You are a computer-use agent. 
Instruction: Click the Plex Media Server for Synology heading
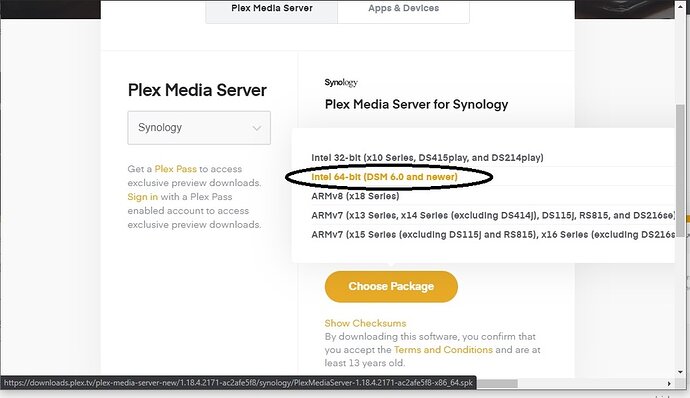click(x=416, y=104)
